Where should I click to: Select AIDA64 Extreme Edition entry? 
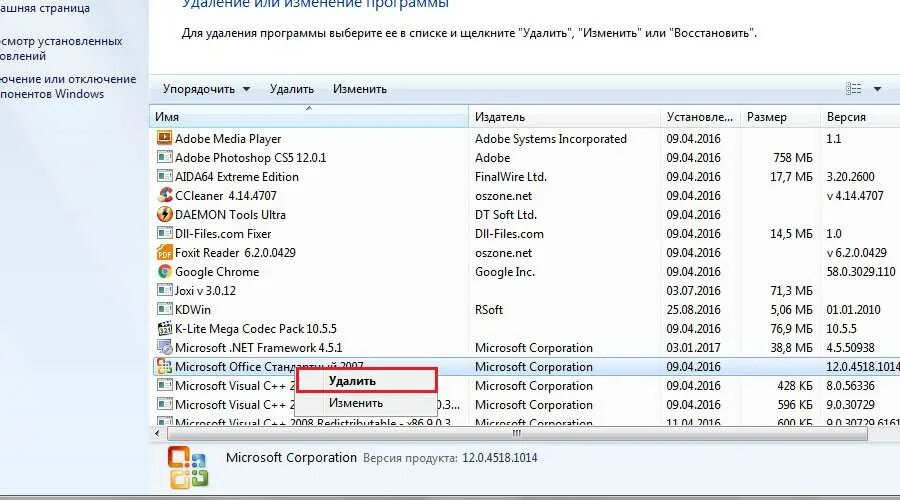tap(236, 176)
